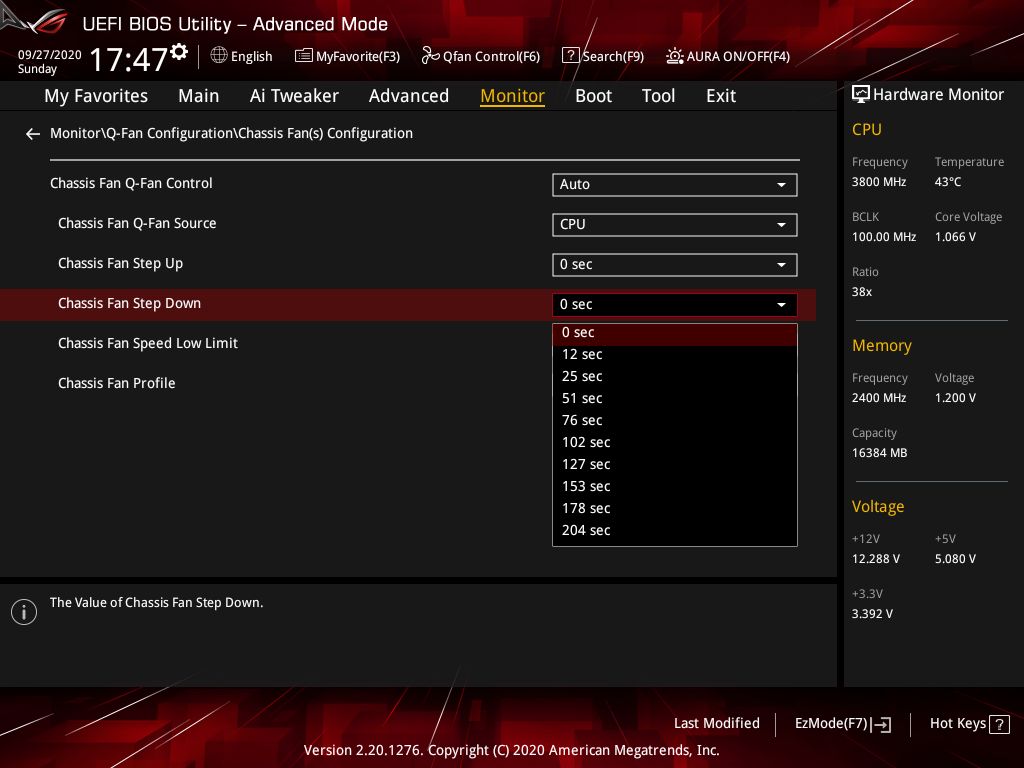This screenshot has width=1024, height=768.
Task: Click MyFavorite(F3) button label
Action: tap(358, 57)
